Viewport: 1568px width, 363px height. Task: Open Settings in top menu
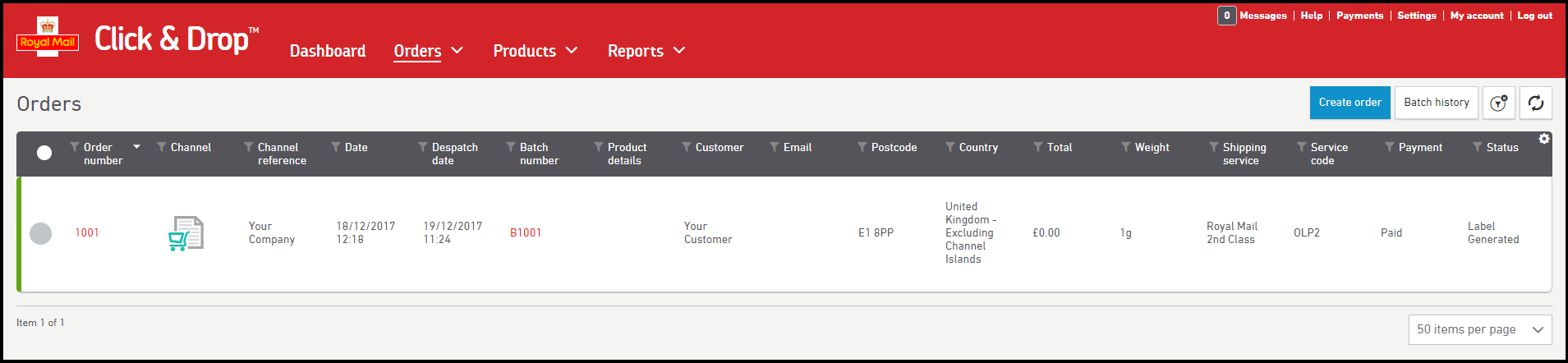click(x=1416, y=16)
